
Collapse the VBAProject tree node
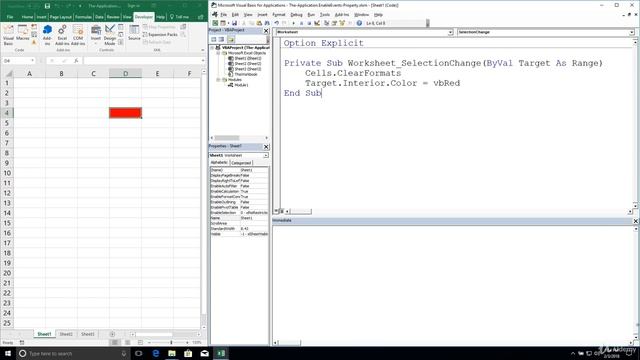click(213, 48)
